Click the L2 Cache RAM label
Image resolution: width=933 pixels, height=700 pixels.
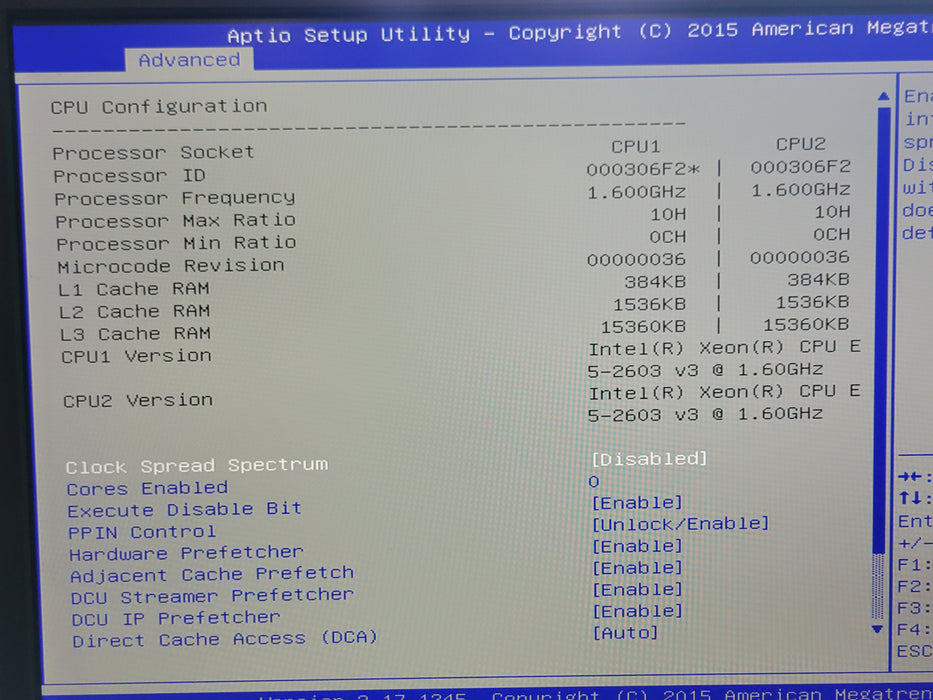coord(135,312)
